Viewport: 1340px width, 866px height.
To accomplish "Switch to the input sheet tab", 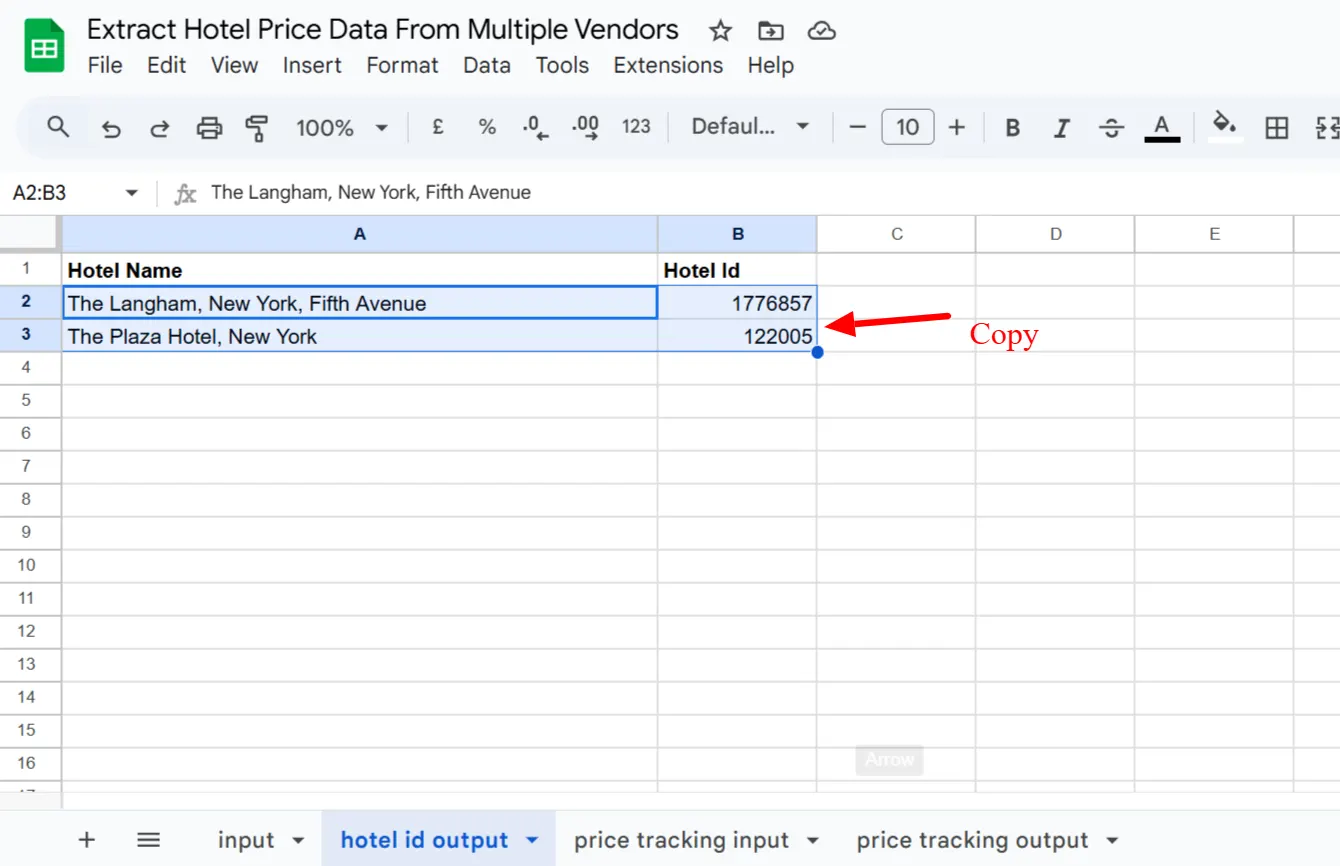I will coord(246,840).
